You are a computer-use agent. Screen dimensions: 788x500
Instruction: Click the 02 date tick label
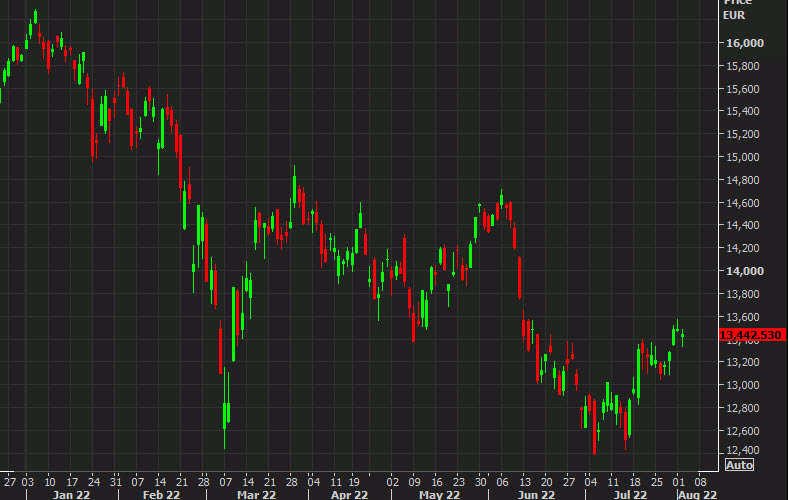point(392,482)
